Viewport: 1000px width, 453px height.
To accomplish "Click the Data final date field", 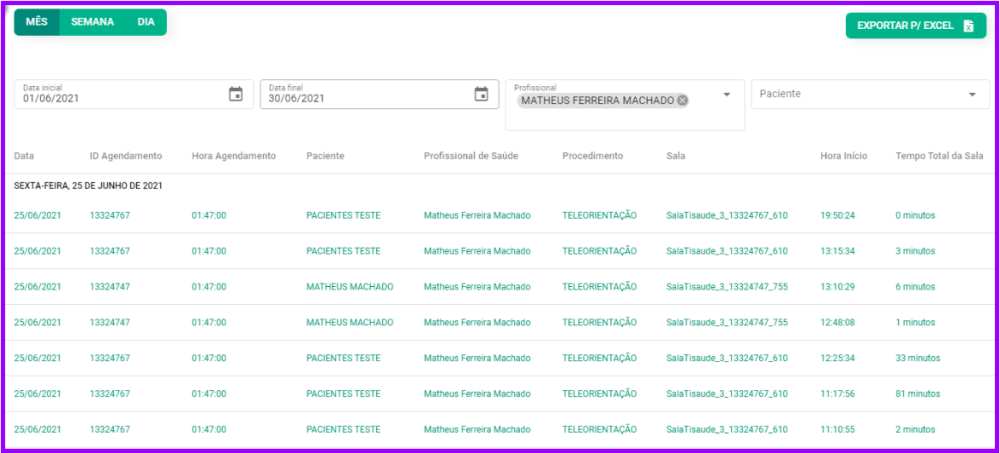I will 365,98.
